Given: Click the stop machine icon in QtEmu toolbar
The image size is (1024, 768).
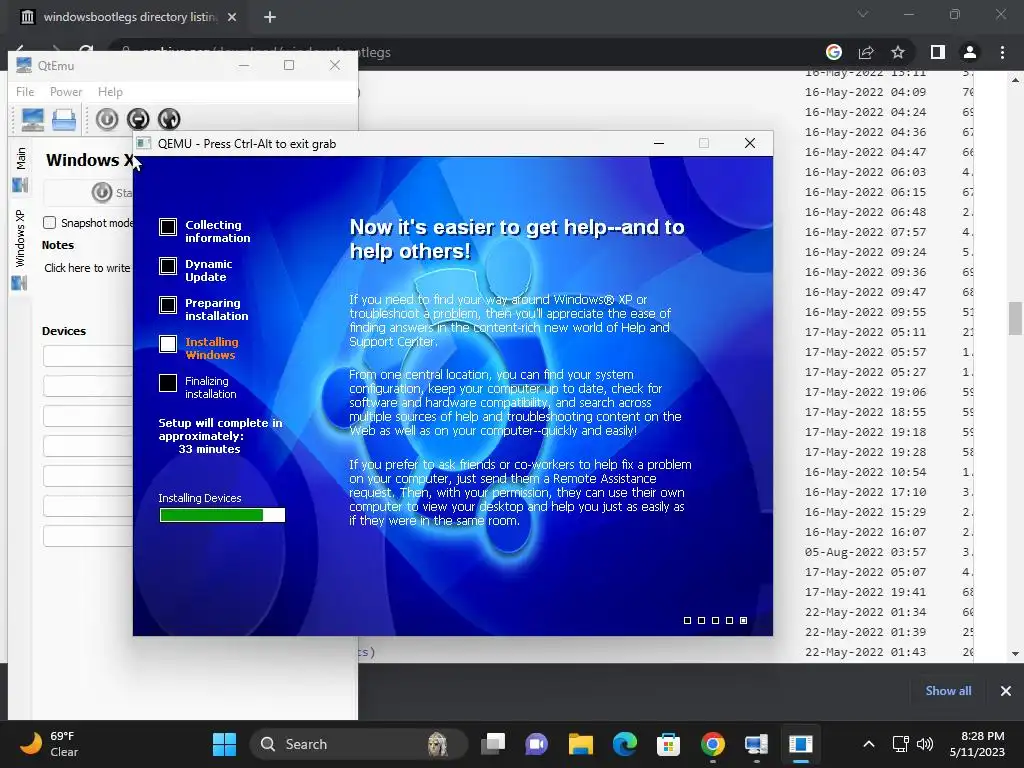Looking at the screenshot, I should click(x=138, y=119).
